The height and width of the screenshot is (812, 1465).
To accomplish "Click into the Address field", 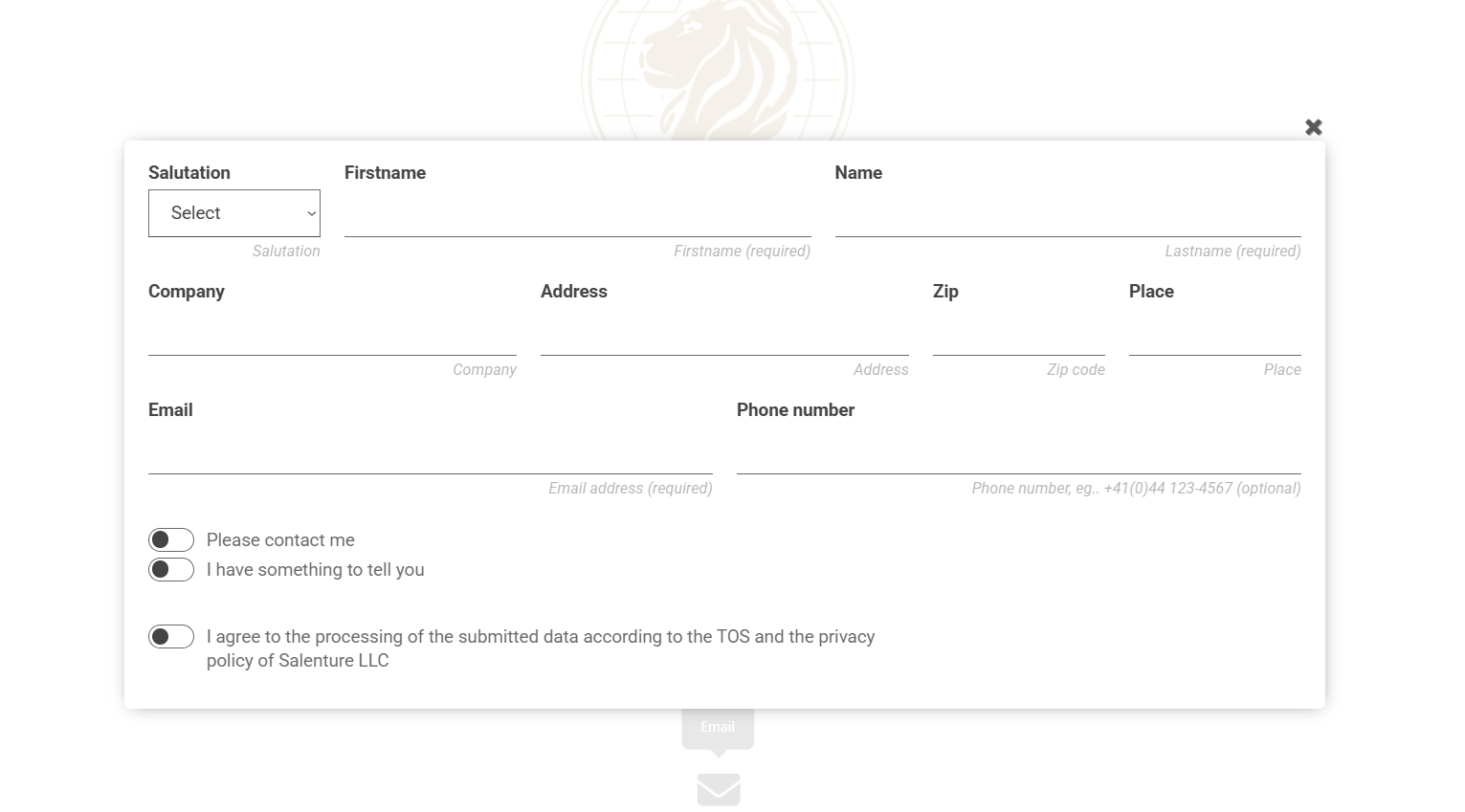I will click(724, 332).
